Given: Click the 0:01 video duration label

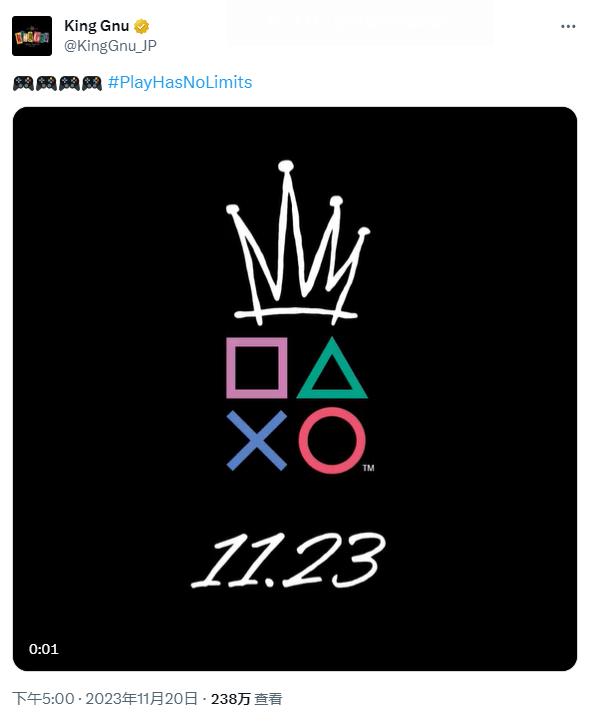Looking at the screenshot, I should coord(43,649).
